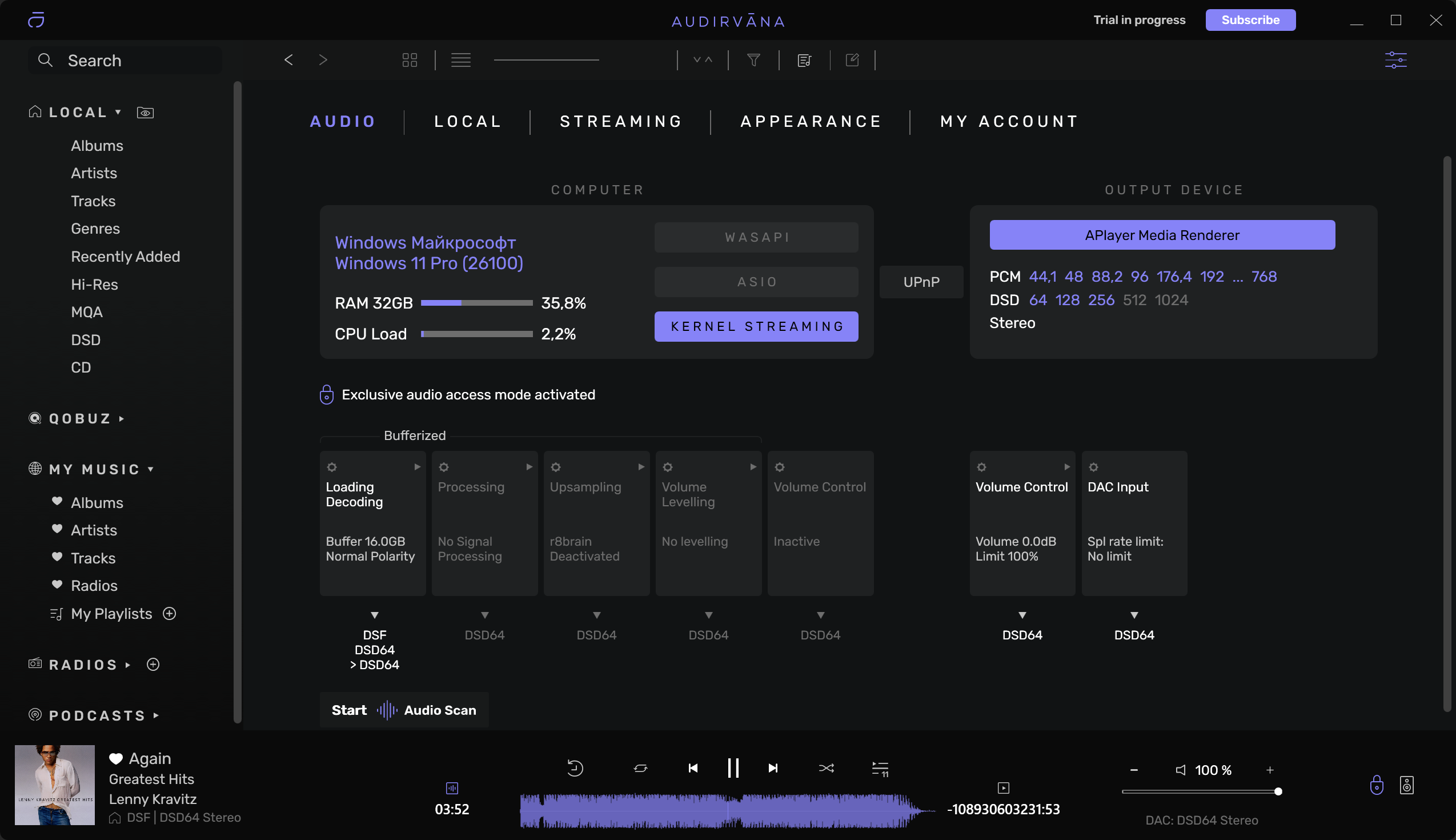Open Hi-Res in local library
This screenshot has width=1456, height=840.
click(94, 284)
